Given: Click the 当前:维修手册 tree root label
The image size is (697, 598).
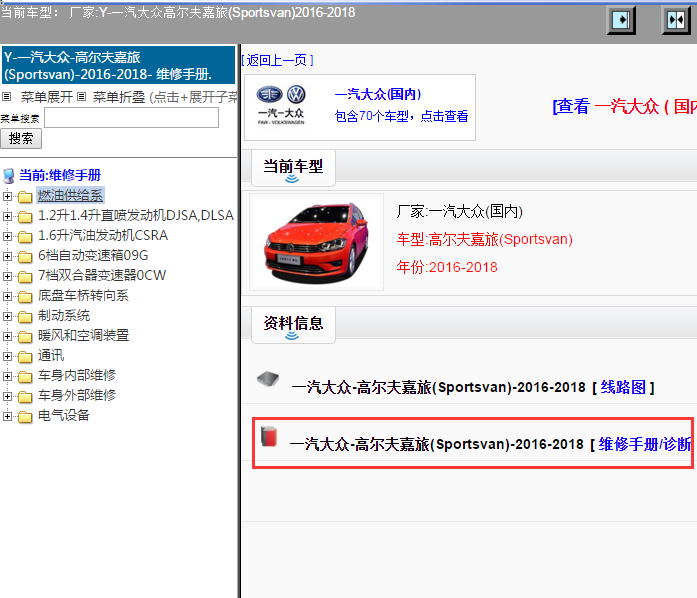Looking at the screenshot, I should (60, 175).
